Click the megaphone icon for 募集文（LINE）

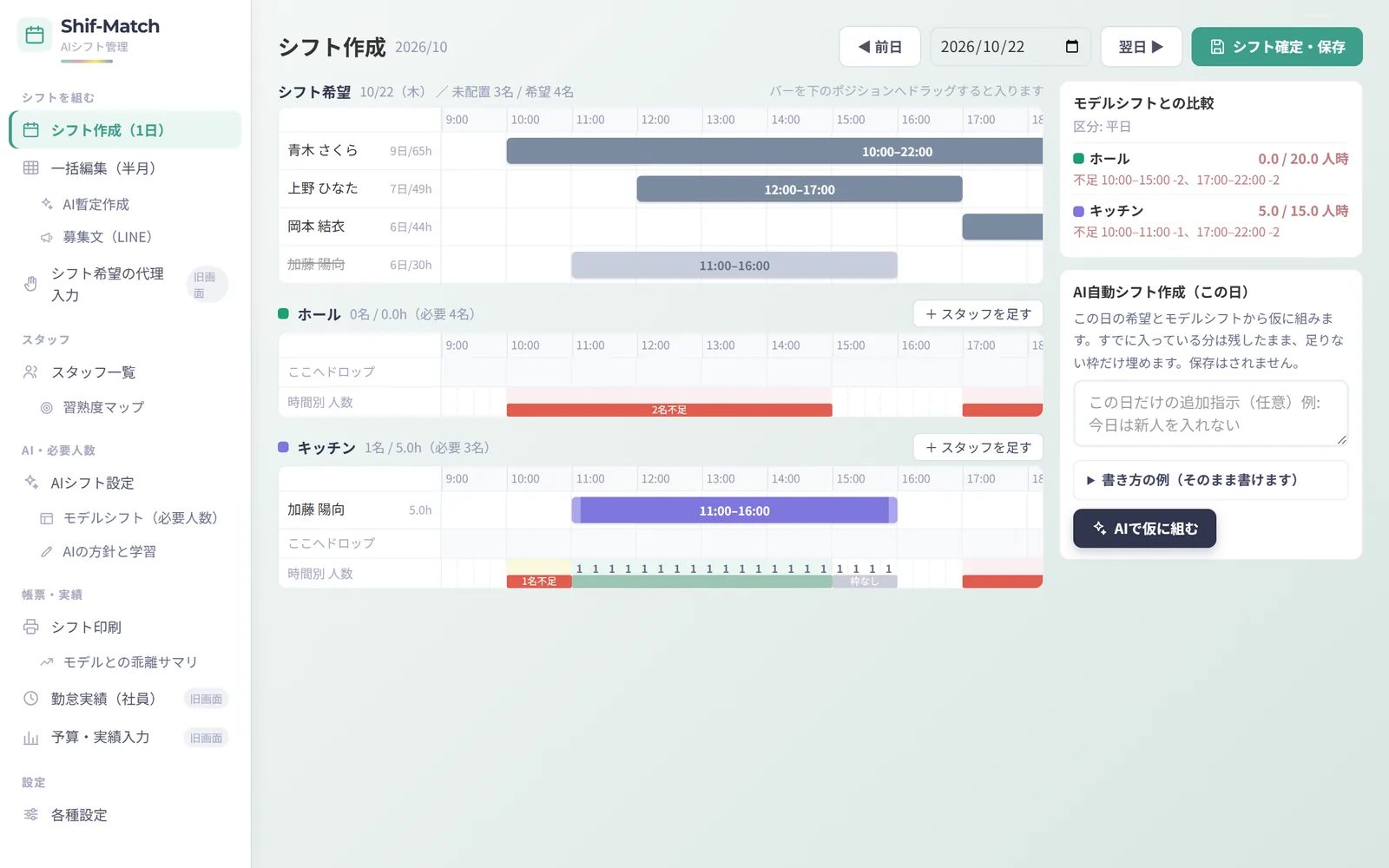click(47, 237)
